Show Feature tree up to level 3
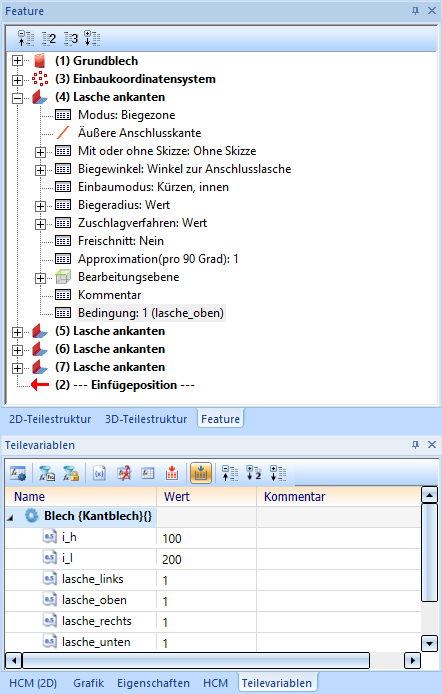 71,39
